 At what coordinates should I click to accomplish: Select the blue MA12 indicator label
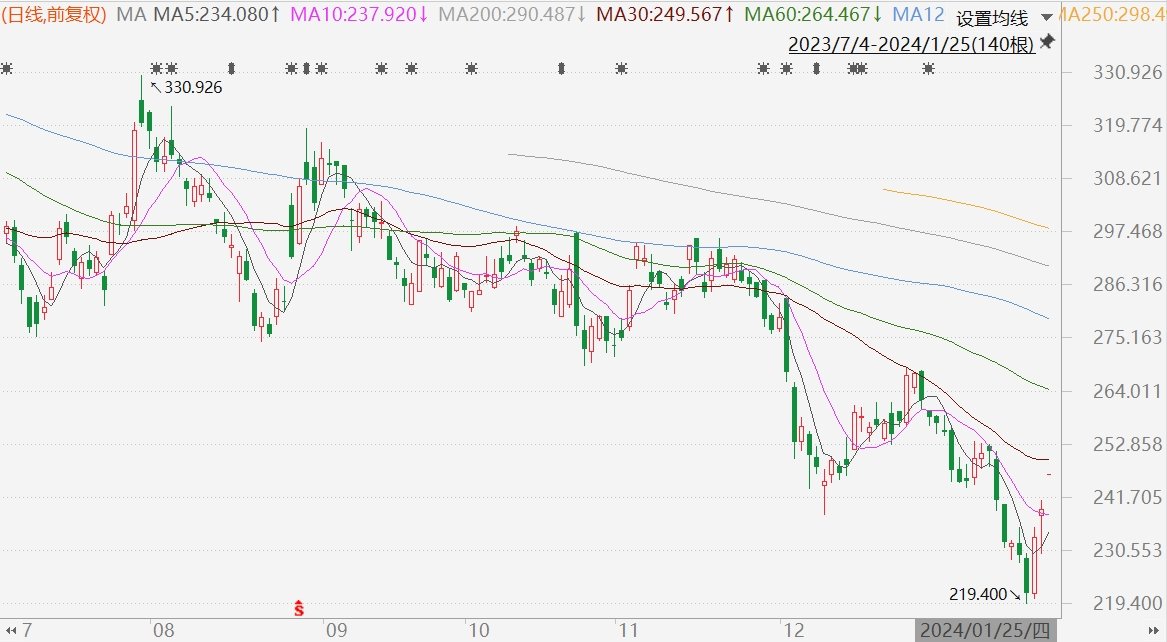pyautogui.click(x=918, y=14)
